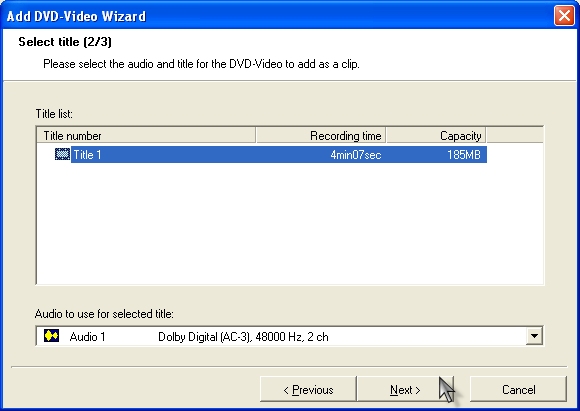Click the 4min07sec recording time cell
Screen dimensions: 580x411
pyautogui.click(x=355, y=155)
